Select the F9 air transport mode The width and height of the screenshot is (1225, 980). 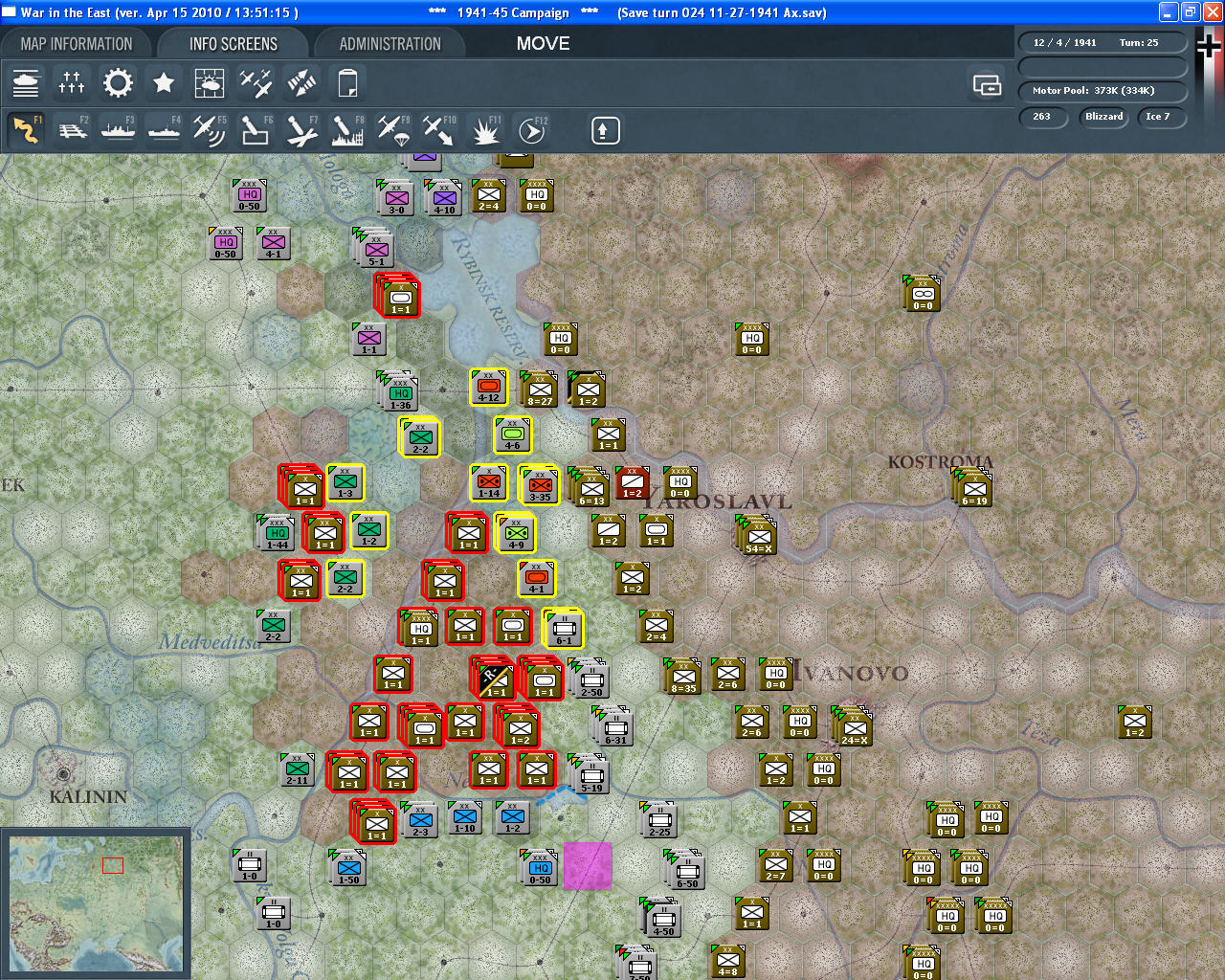click(x=393, y=130)
